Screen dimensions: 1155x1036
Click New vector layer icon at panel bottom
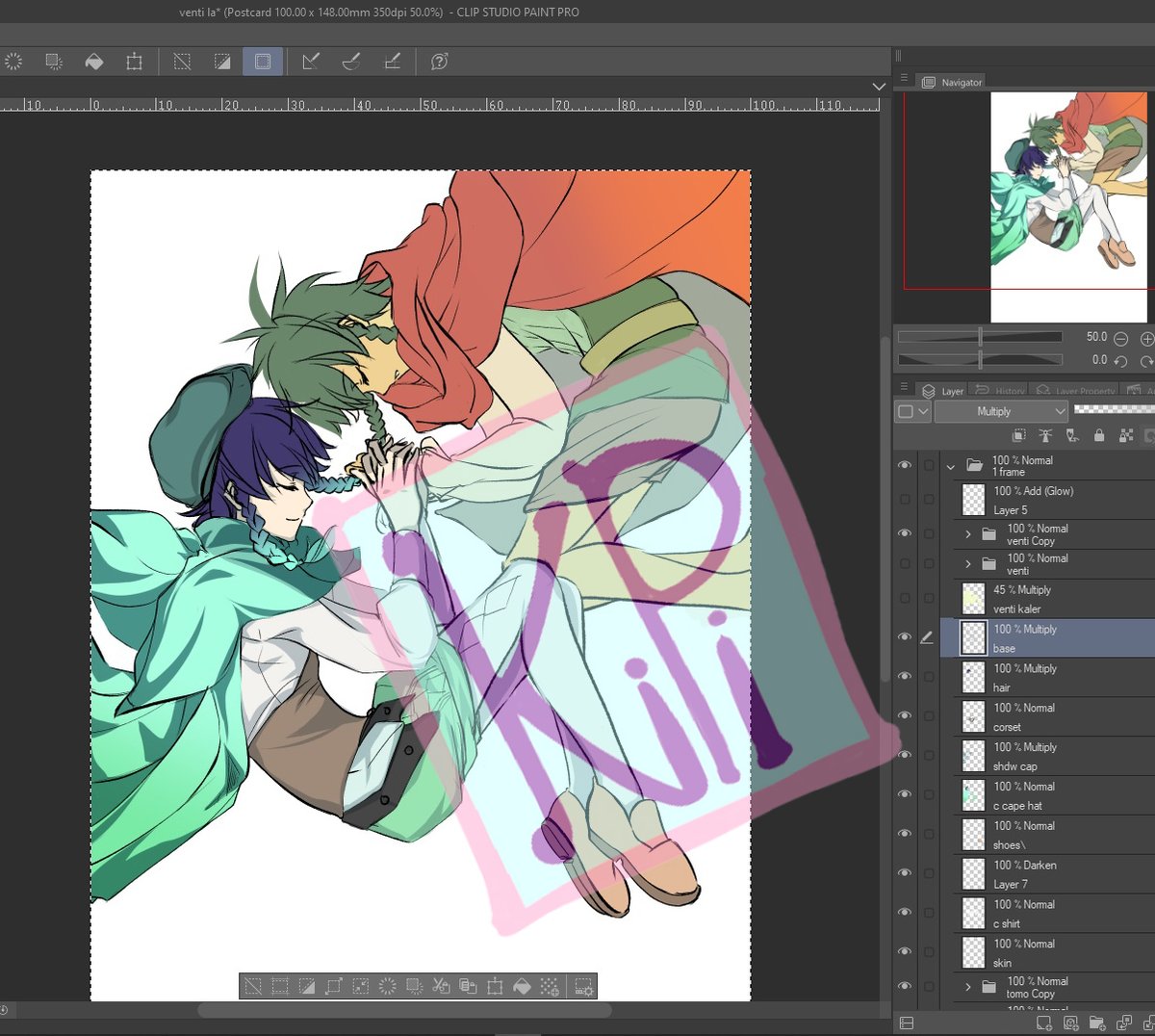click(1071, 1023)
